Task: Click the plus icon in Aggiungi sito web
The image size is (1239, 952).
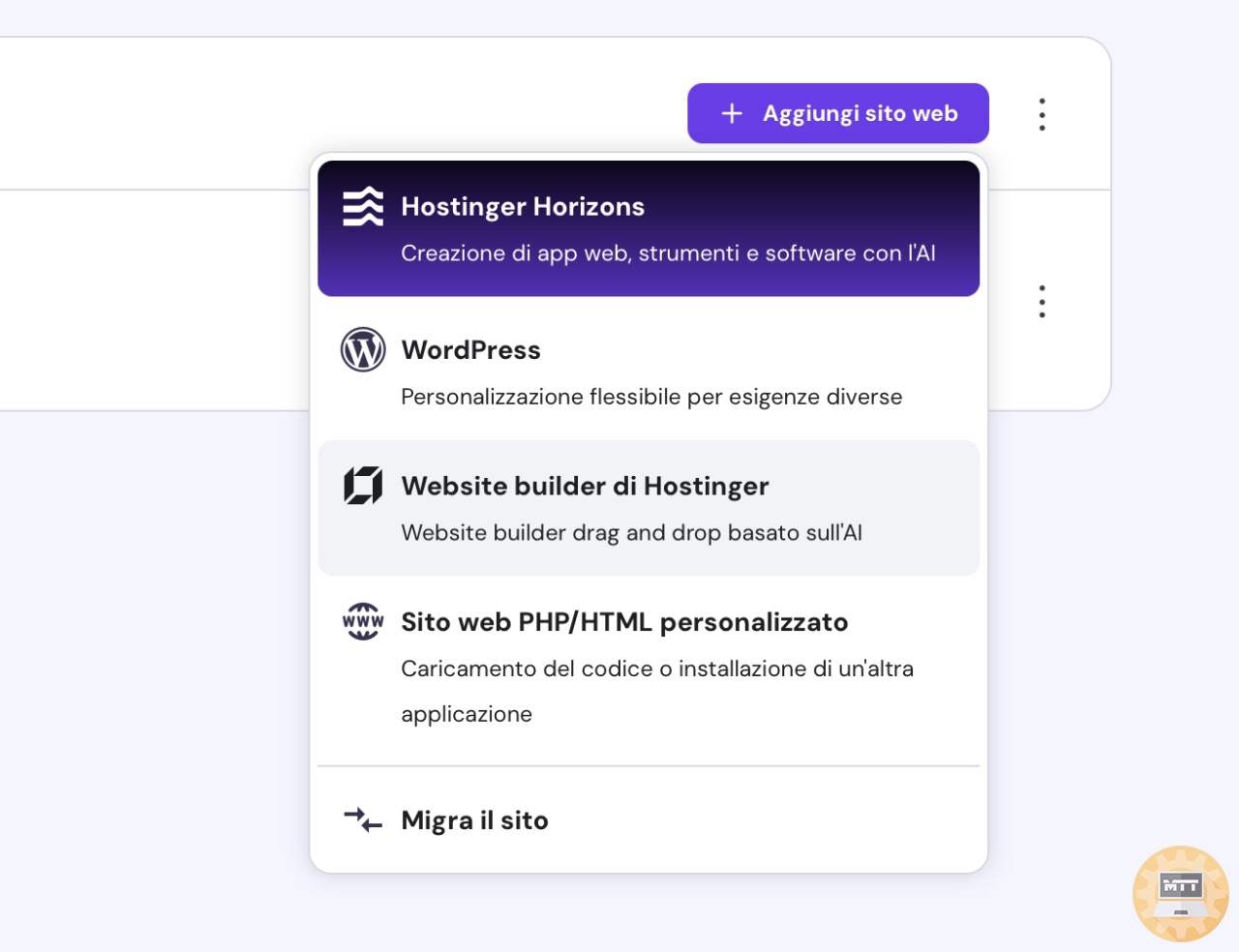Action: 732,113
